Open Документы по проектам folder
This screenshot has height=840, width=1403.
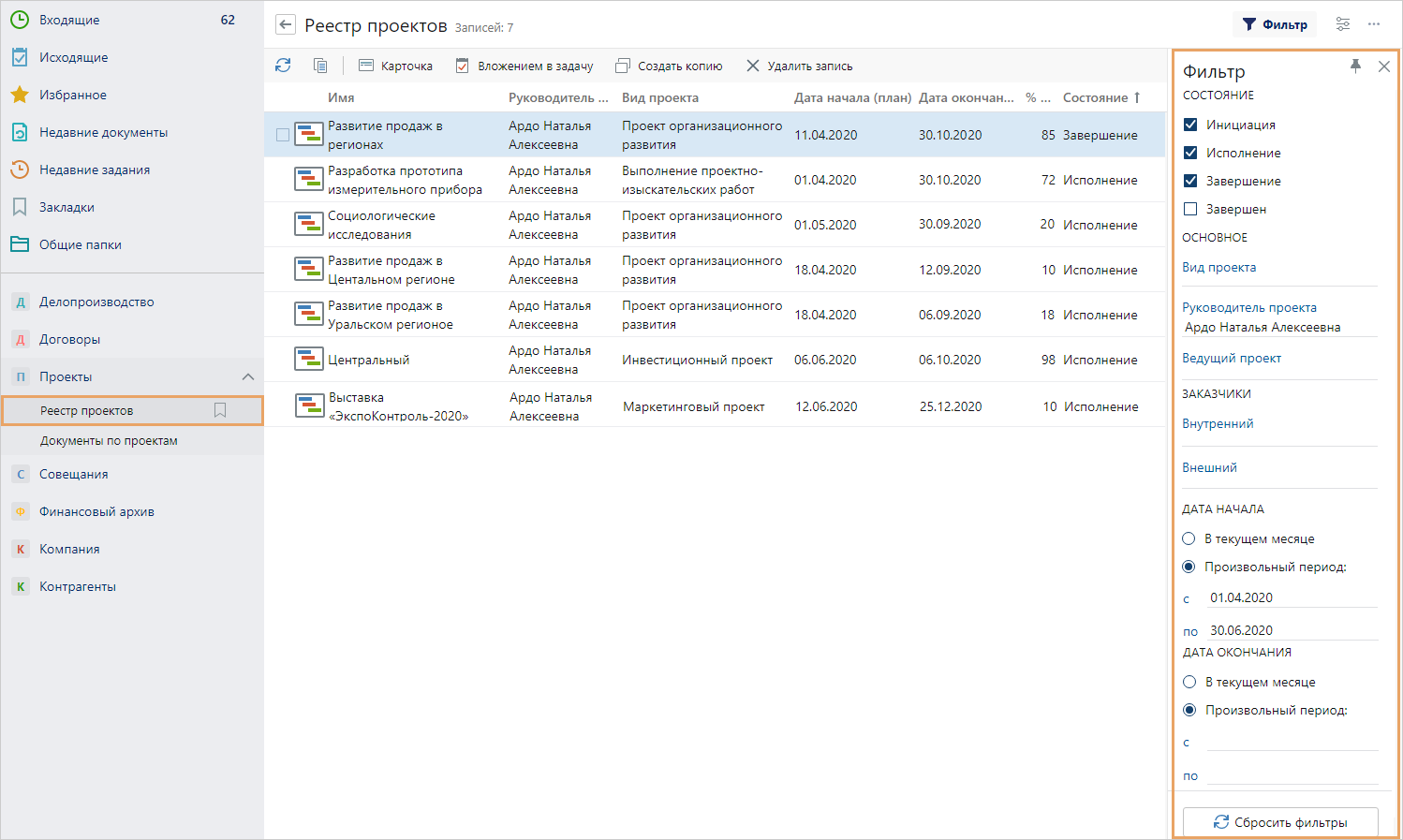[x=109, y=440]
